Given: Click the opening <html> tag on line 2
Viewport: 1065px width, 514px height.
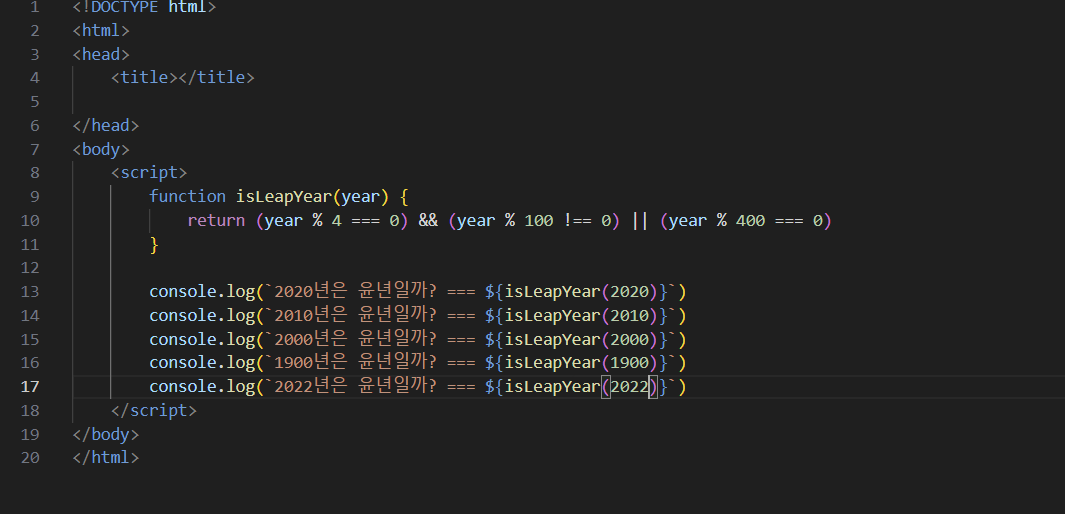Looking at the screenshot, I should tap(101, 31).
